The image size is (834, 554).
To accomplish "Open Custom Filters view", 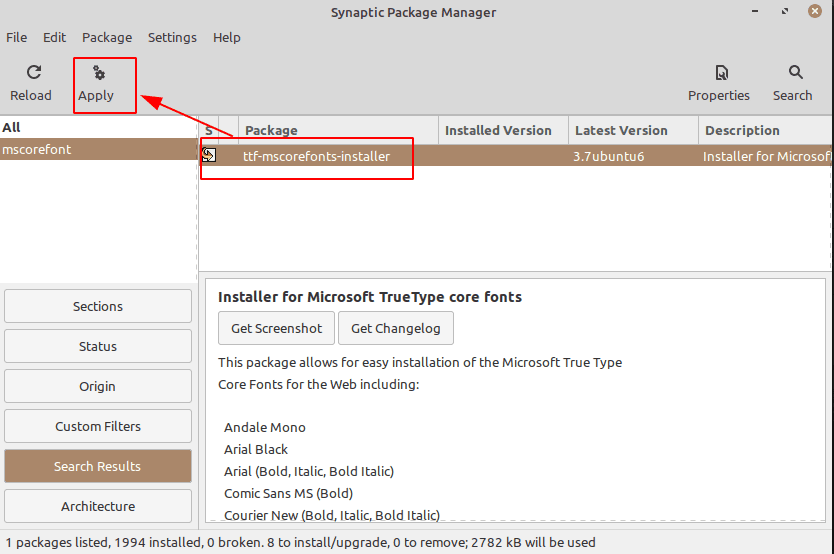I will (98, 426).
